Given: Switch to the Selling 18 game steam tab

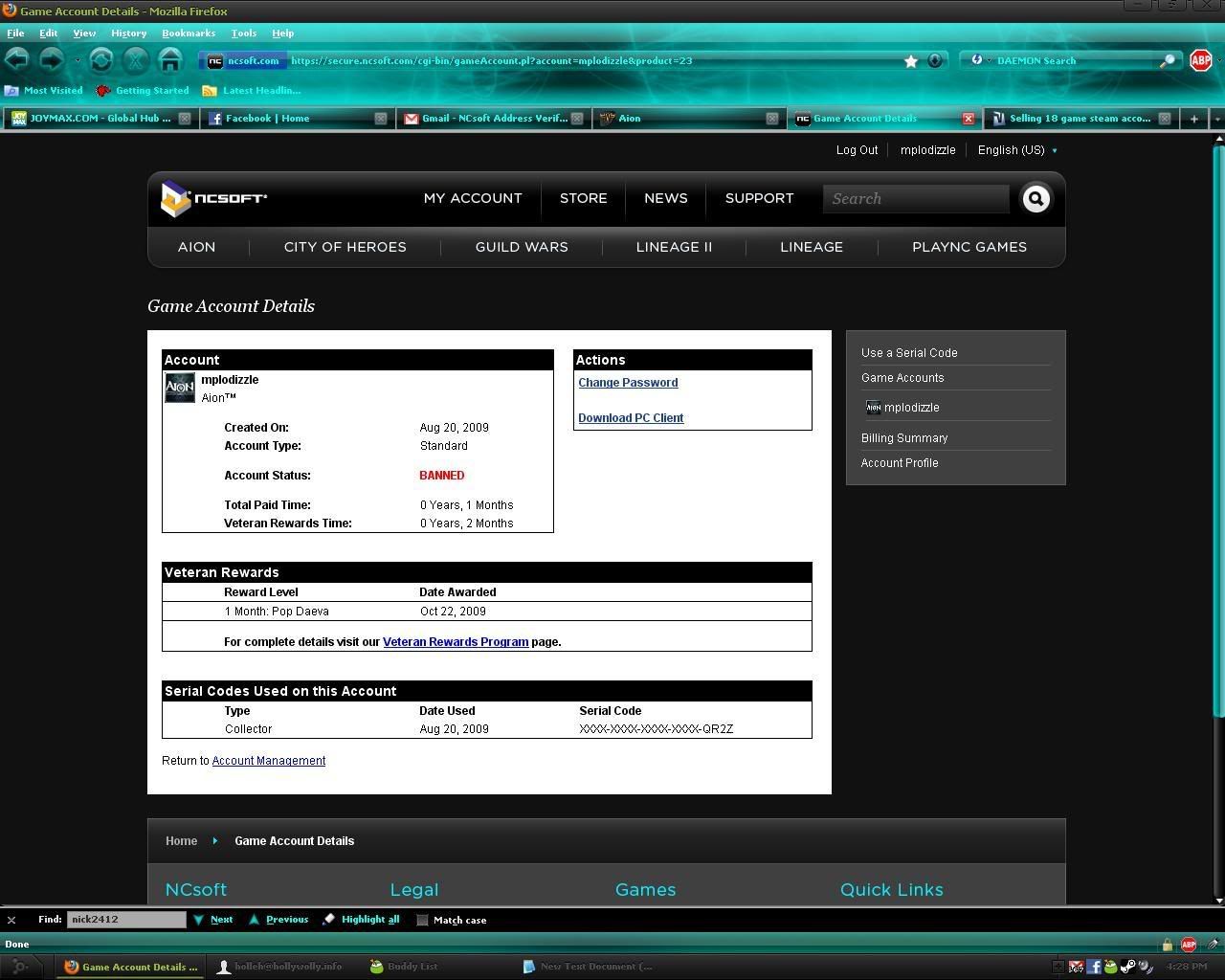Looking at the screenshot, I should click(x=1080, y=119).
